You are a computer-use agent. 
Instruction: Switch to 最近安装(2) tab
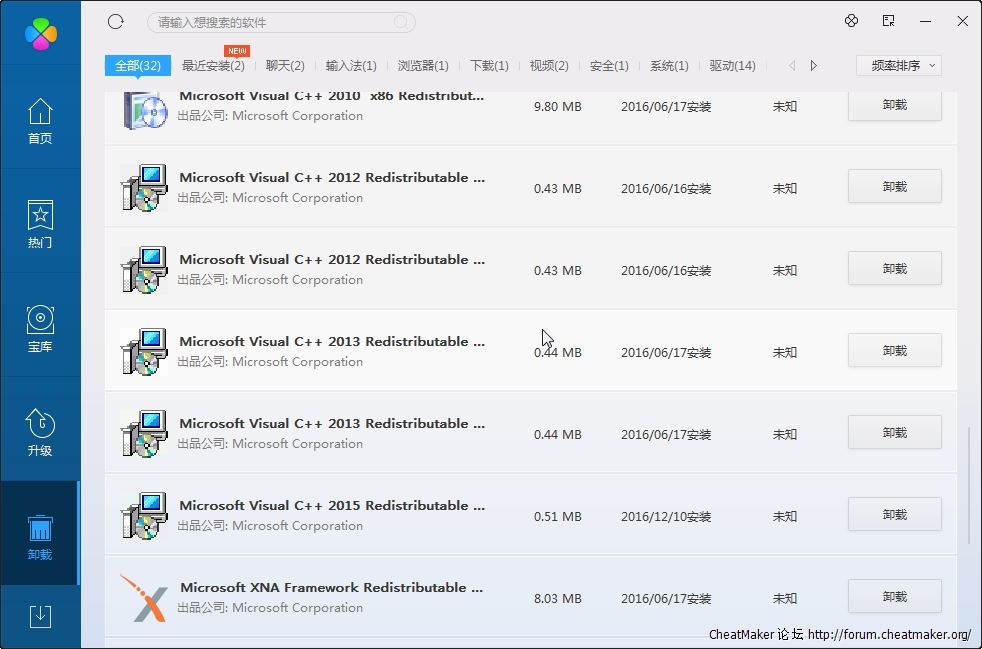(213, 66)
